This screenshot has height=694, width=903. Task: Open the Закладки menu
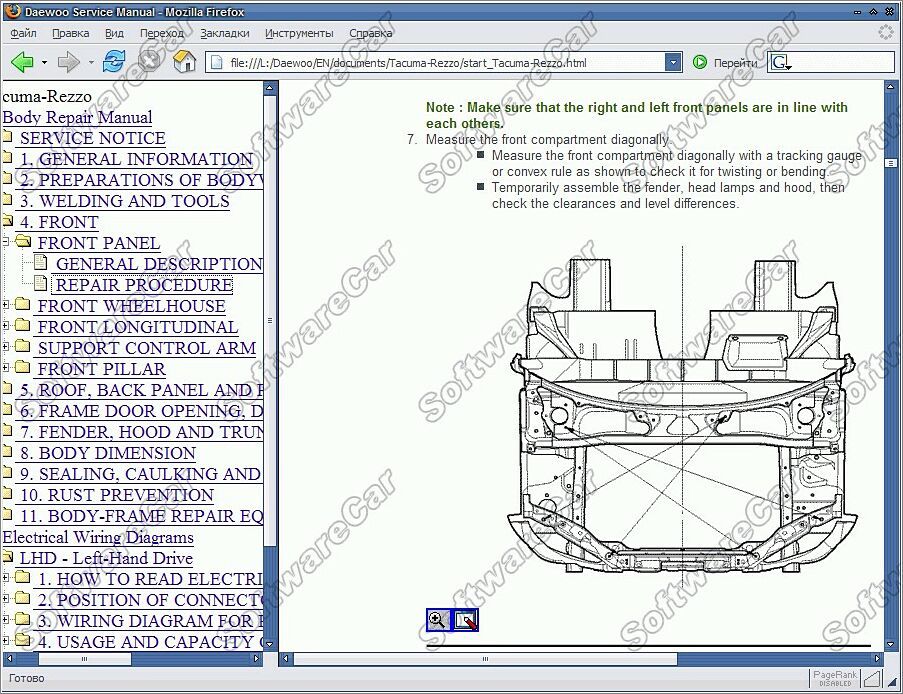(224, 33)
